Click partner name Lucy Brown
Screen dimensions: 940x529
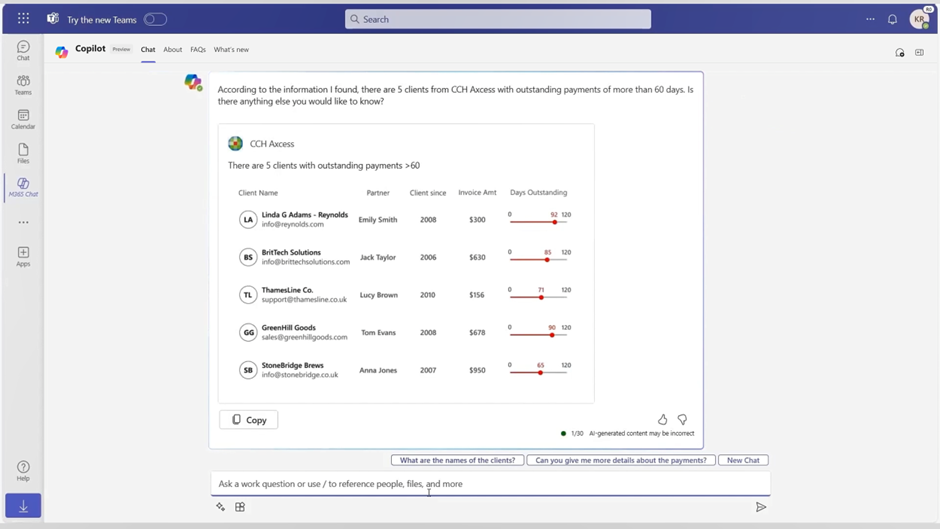378,295
